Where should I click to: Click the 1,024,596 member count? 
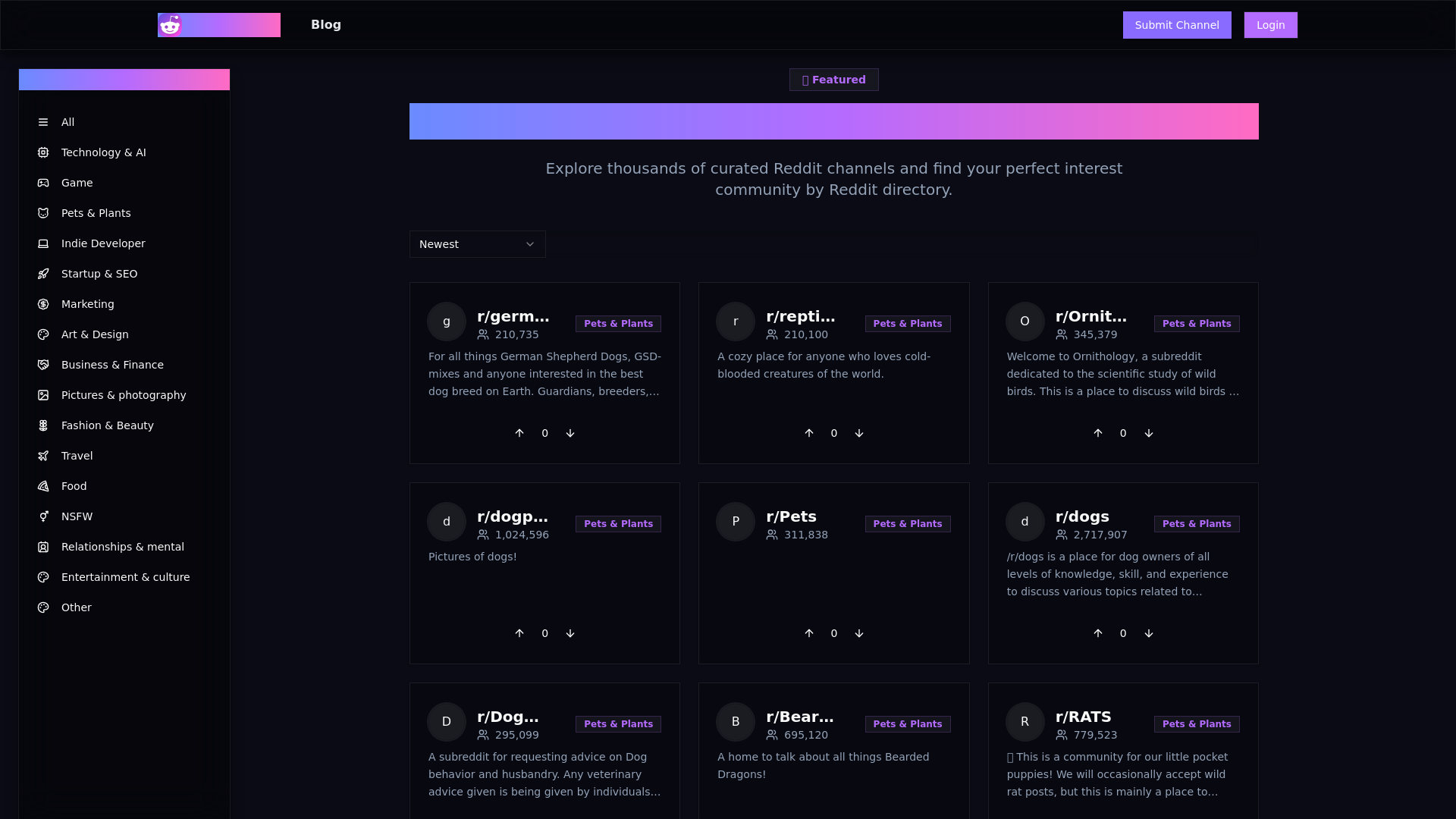tap(522, 535)
